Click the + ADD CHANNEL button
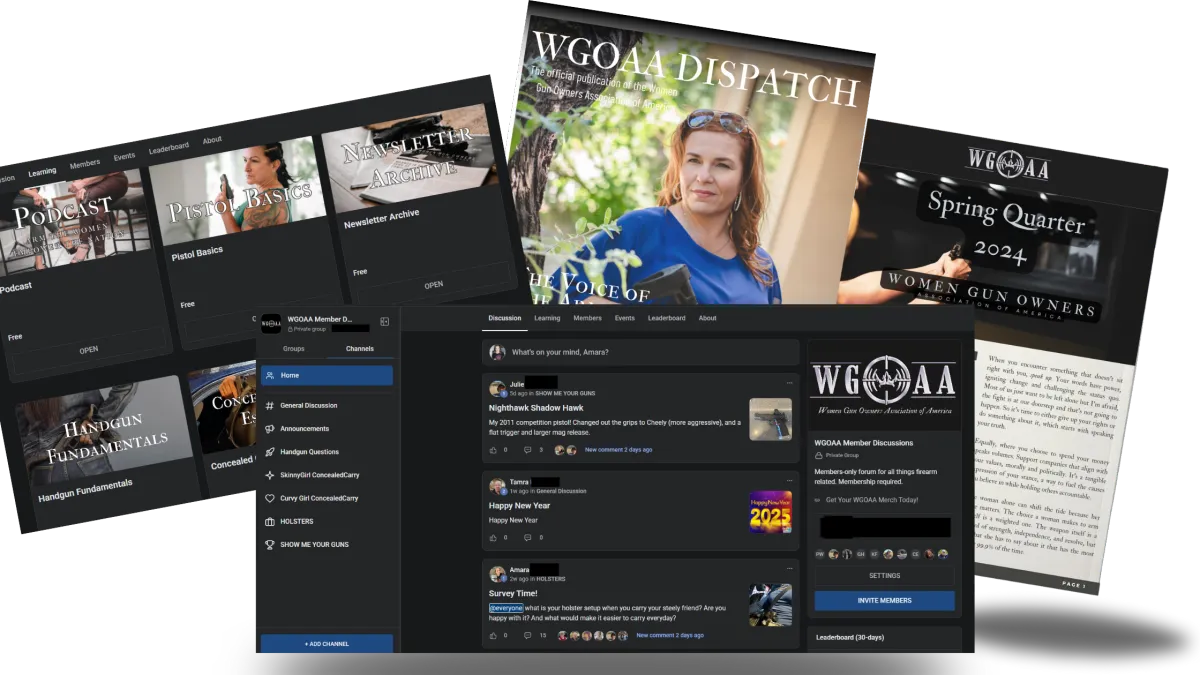Viewport: 1200px width, 675px height. click(x=327, y=643)
